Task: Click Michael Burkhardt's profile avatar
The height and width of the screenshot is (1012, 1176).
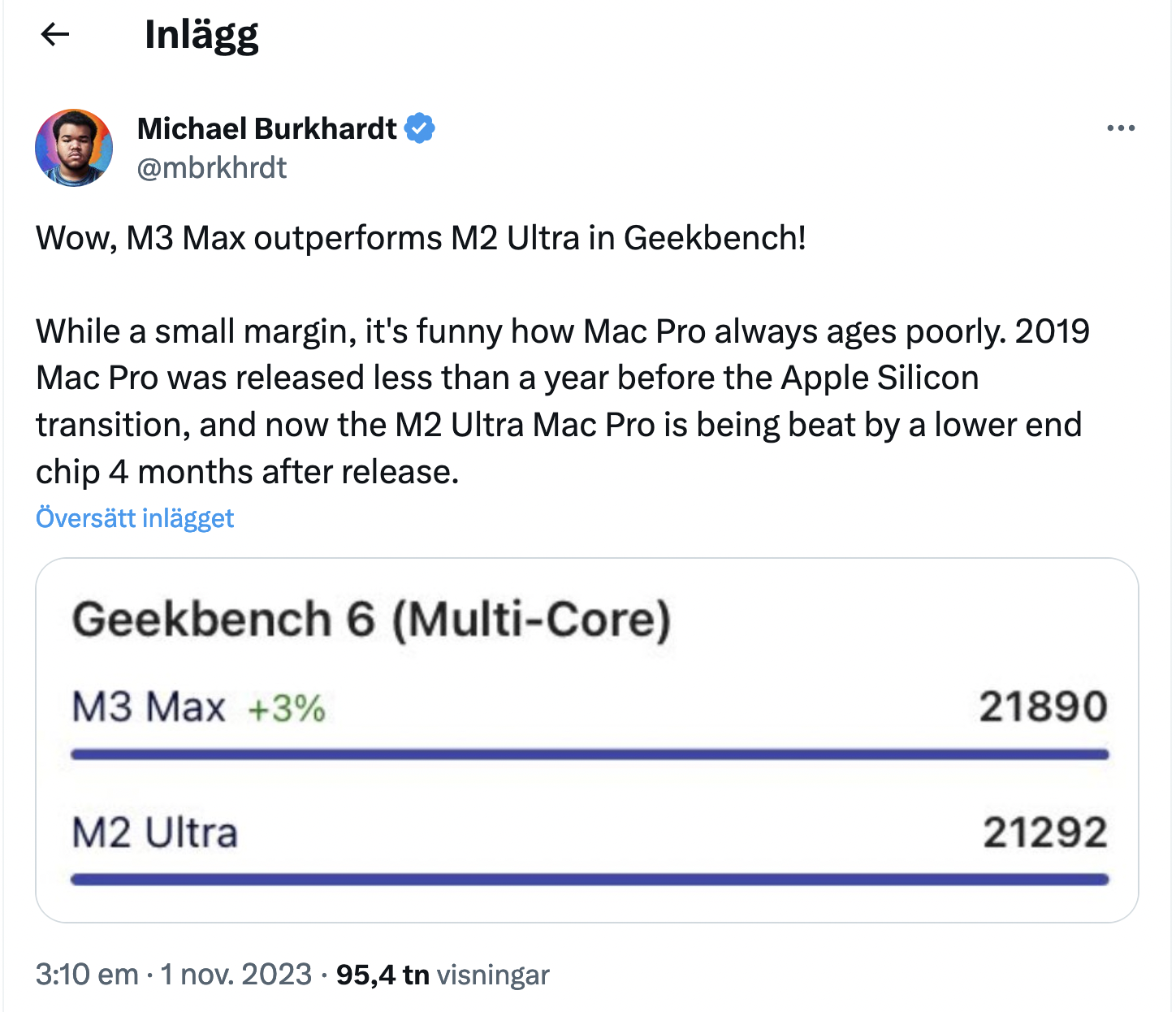Action: coord(74,148)
